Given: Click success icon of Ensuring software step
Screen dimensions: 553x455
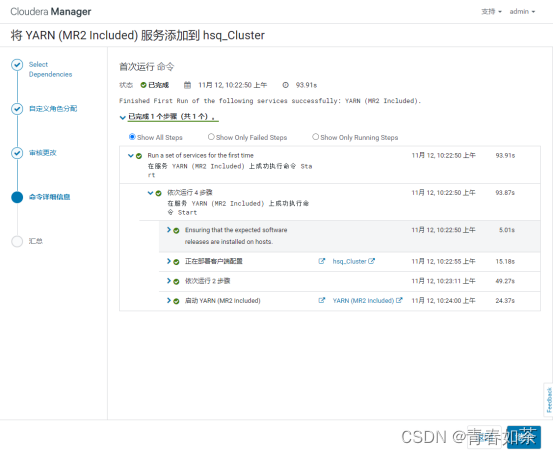Looking at the screenshot, I should (x=176, y=231).
